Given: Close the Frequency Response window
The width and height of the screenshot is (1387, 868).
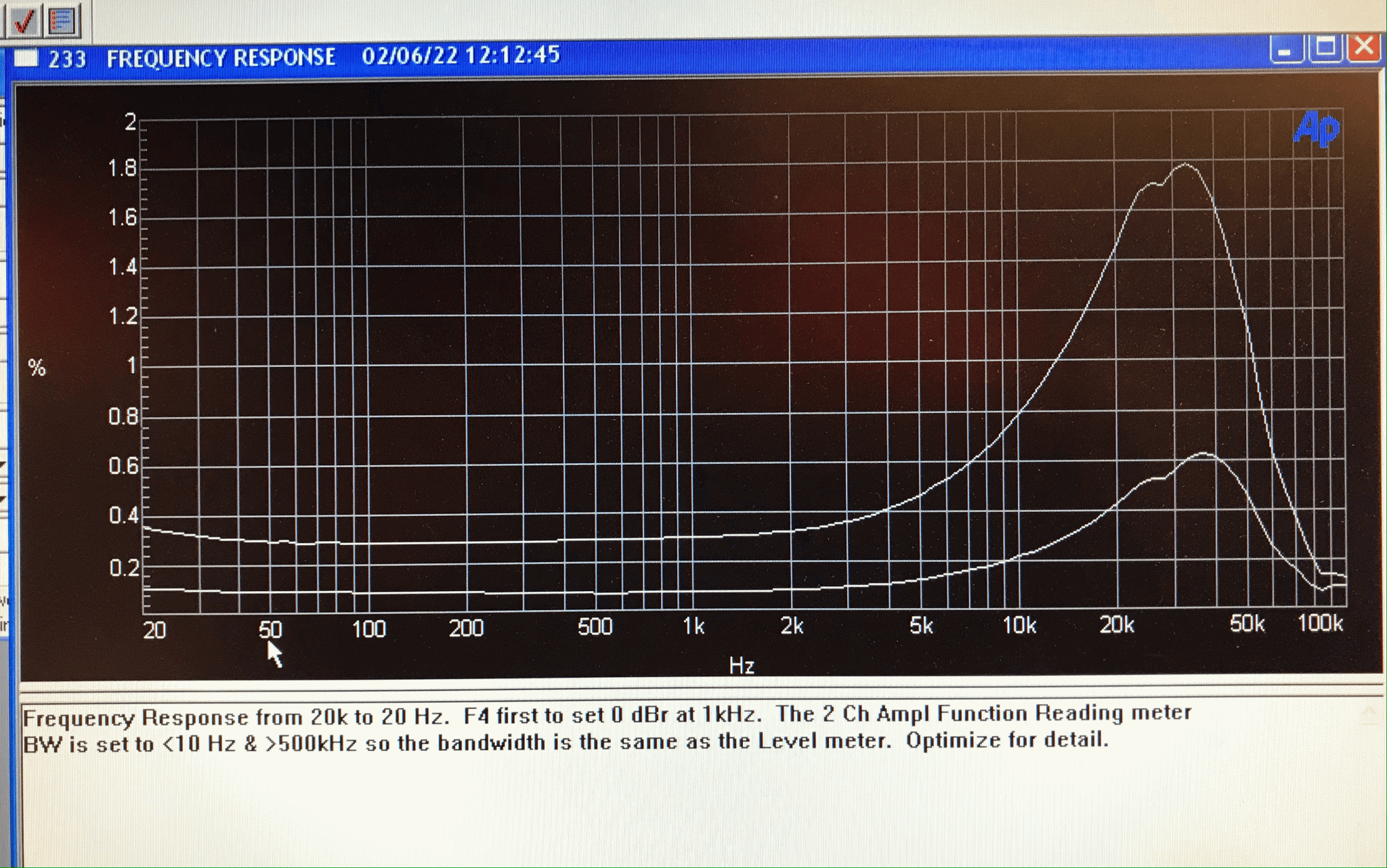Looking at the screenshot, I should coord(1363,47).
